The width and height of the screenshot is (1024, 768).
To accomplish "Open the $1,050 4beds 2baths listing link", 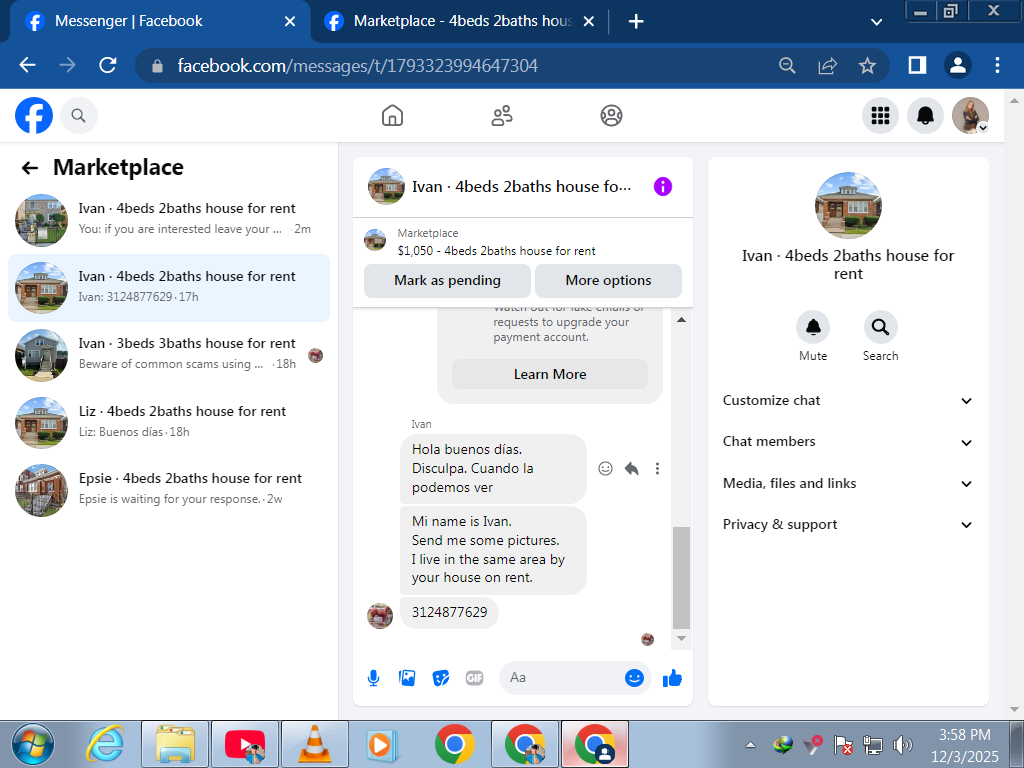I will tap(496, 251).
